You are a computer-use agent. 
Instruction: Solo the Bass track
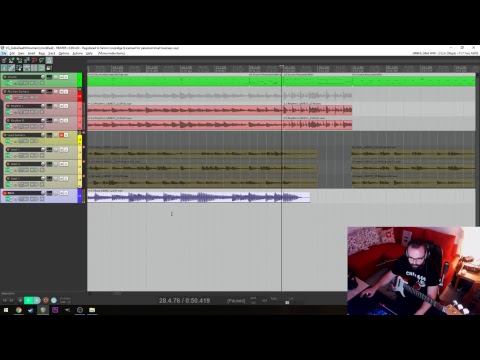point(66,193)
